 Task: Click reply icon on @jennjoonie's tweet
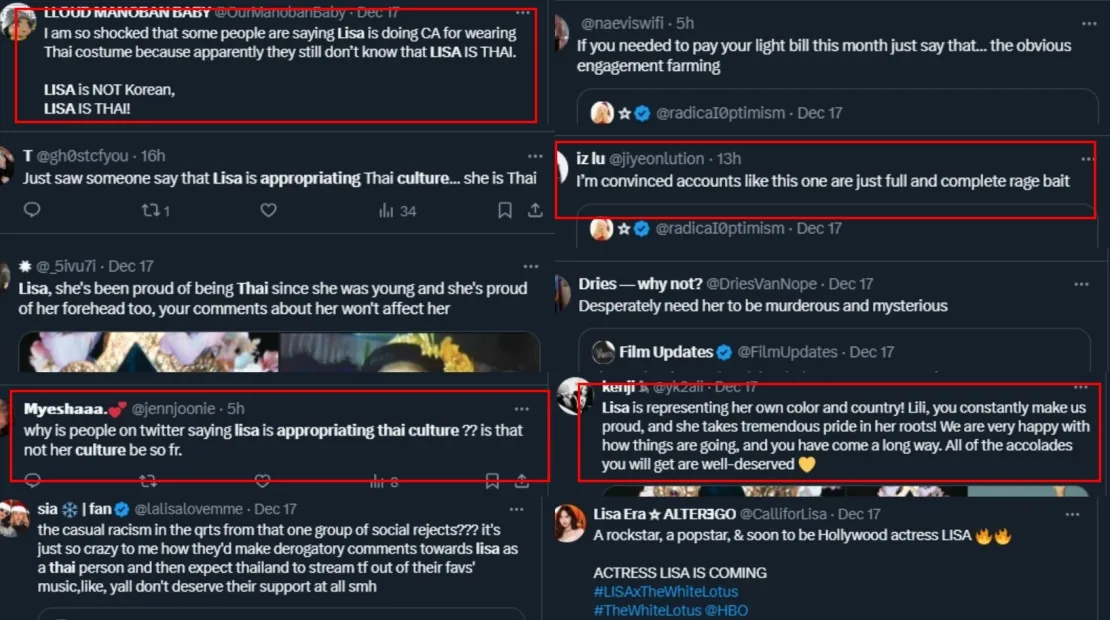coord(32,482)
